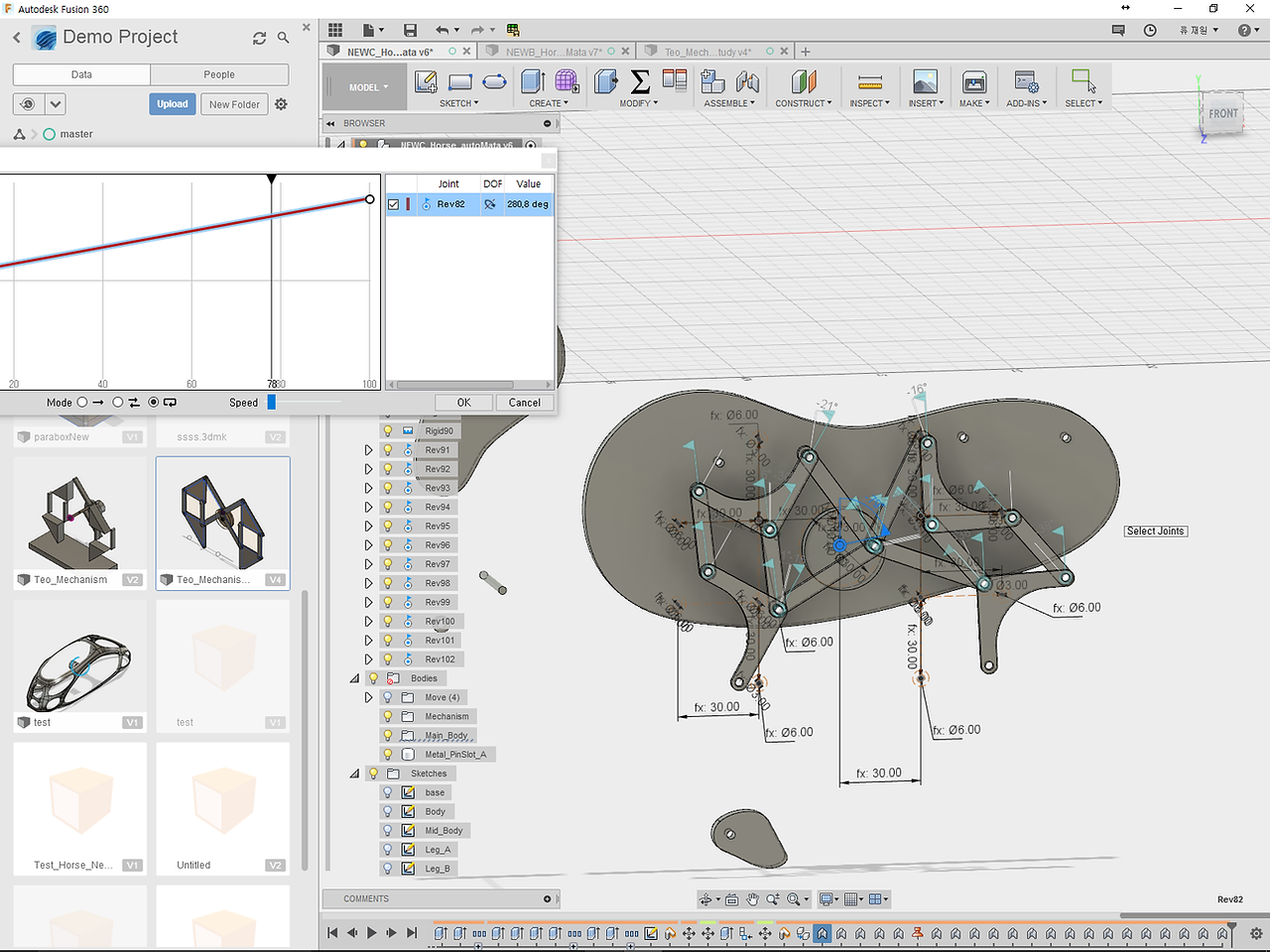Open the timeline settings gear icon

tap(1256, 933)
